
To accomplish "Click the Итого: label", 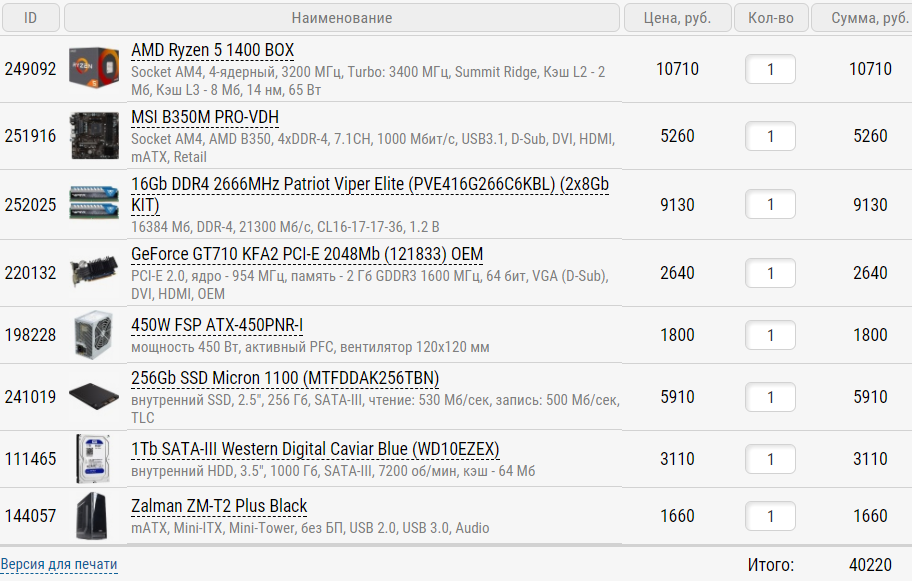I will [x=771, y=565].
